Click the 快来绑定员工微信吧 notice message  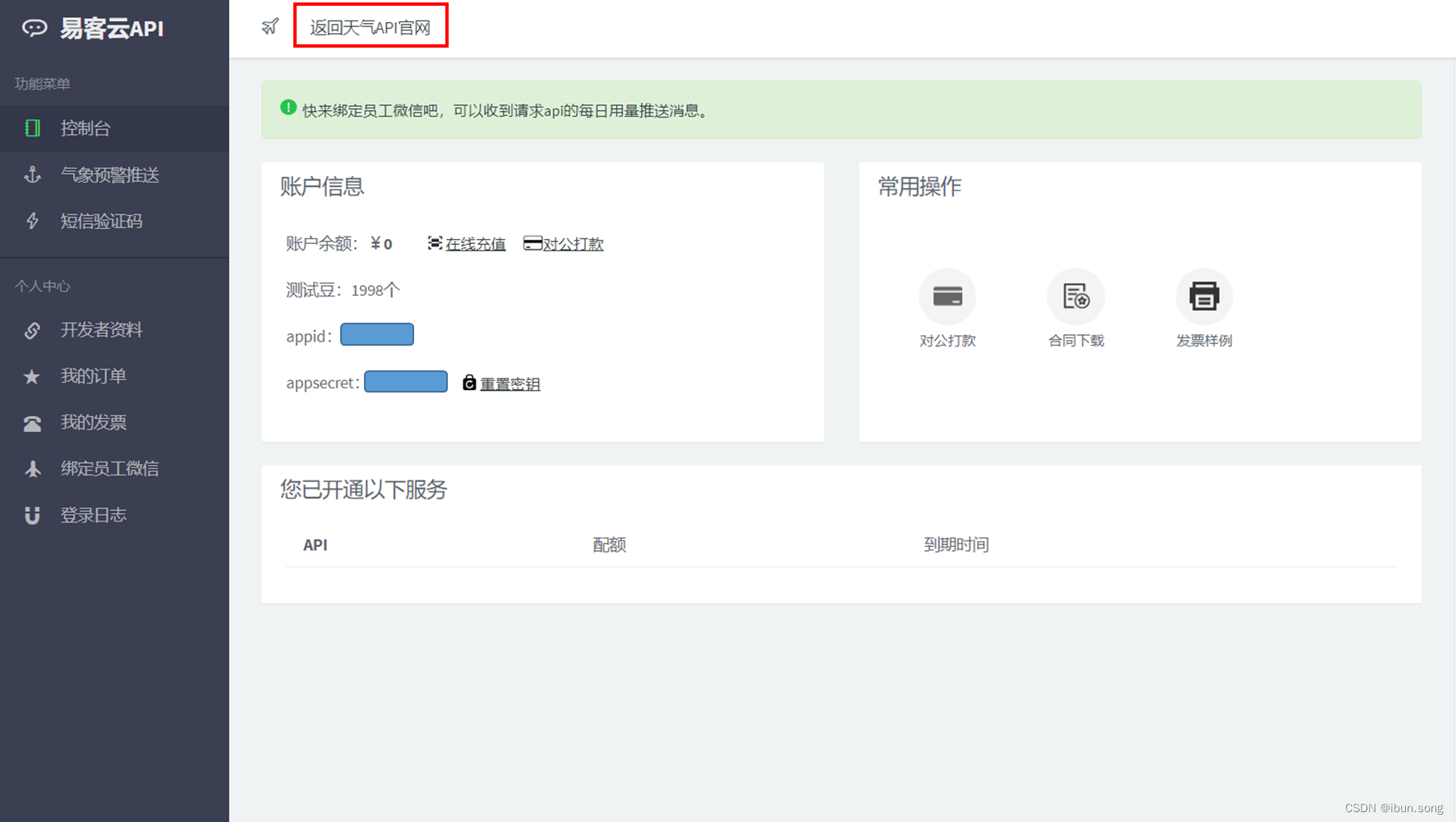(x=505, y=111)
